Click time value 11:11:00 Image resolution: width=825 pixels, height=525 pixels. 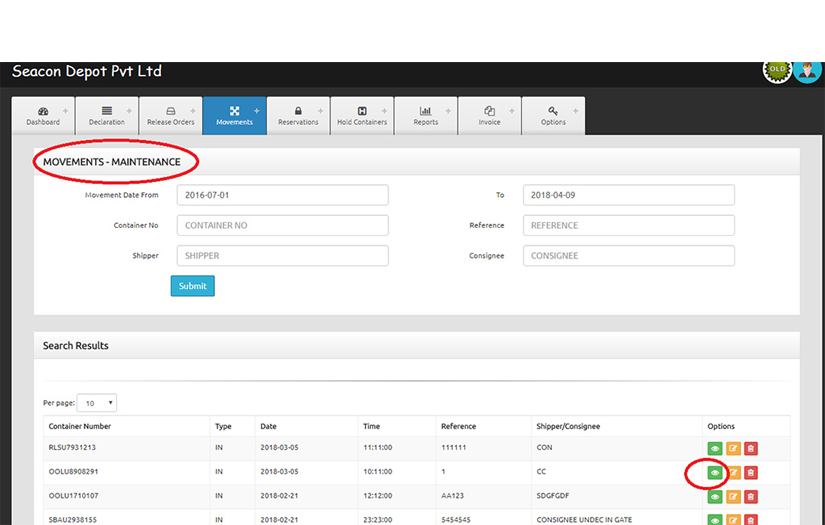tap(378, 448)
